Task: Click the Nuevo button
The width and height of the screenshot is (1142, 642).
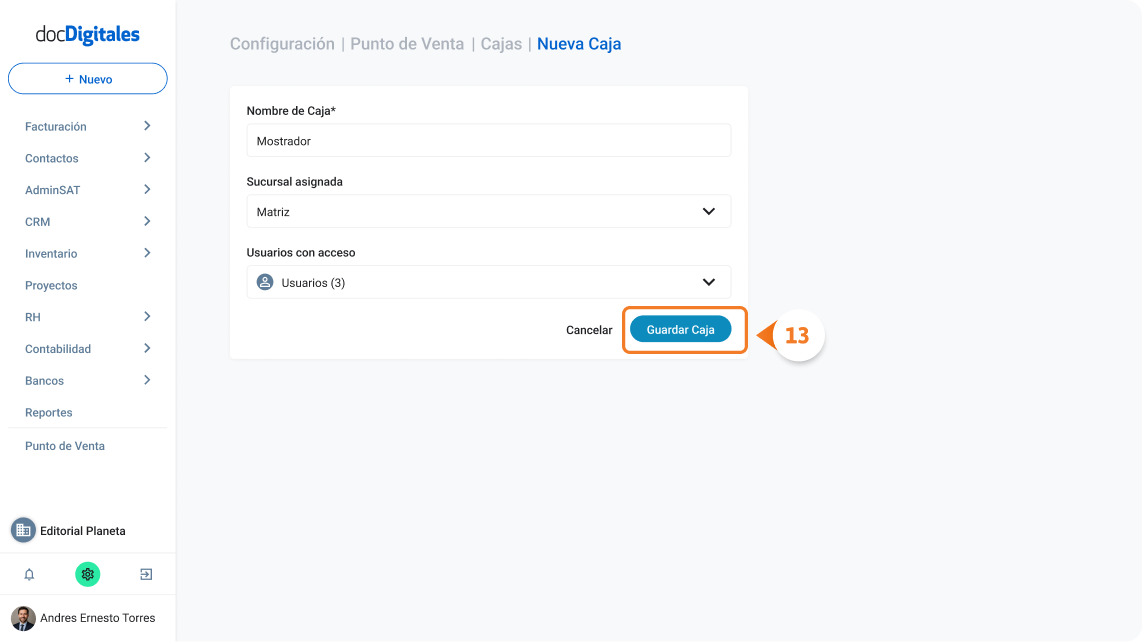Action: click(x=87, y=79)
